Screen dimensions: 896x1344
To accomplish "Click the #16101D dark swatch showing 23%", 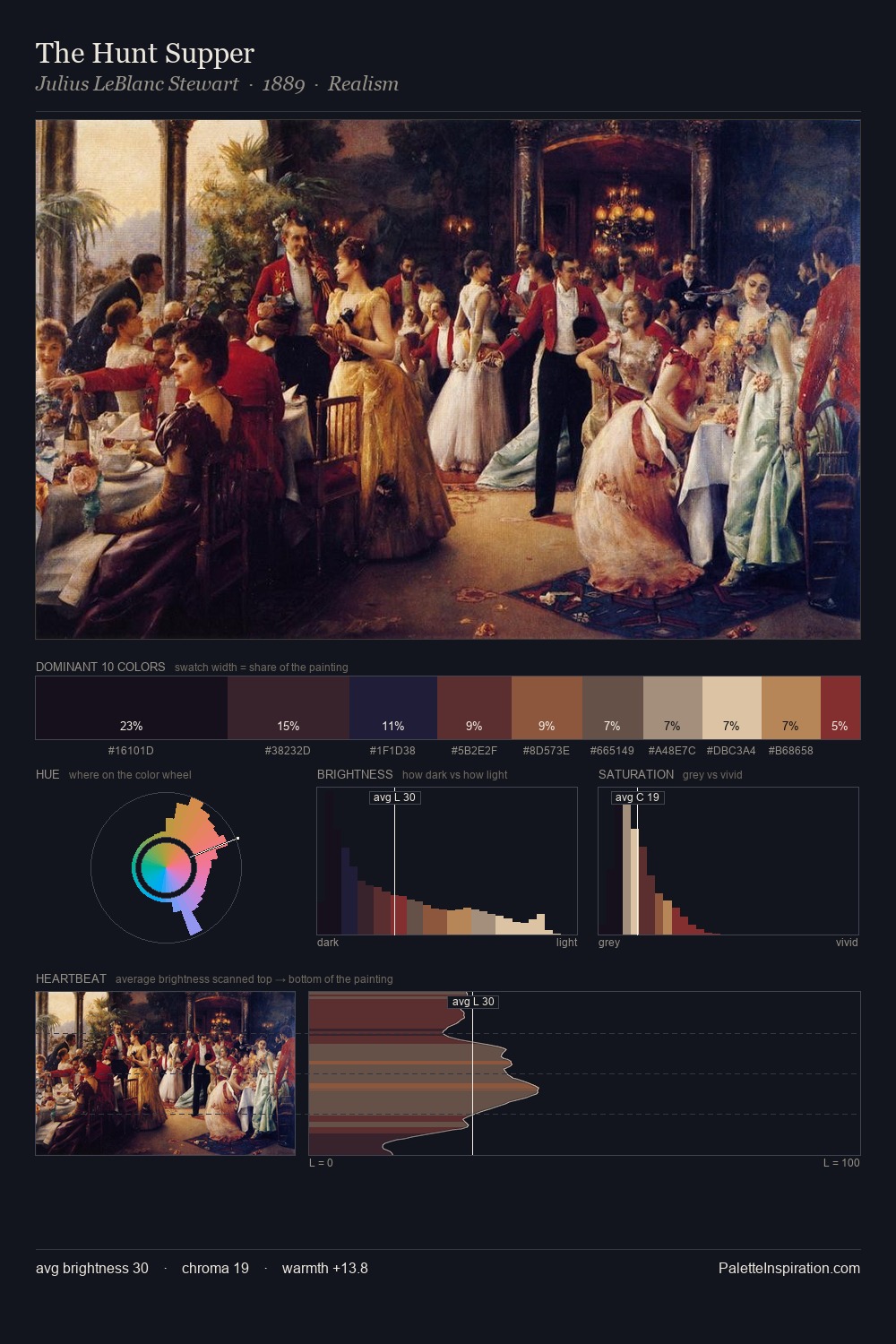I will tap(132, 708).
